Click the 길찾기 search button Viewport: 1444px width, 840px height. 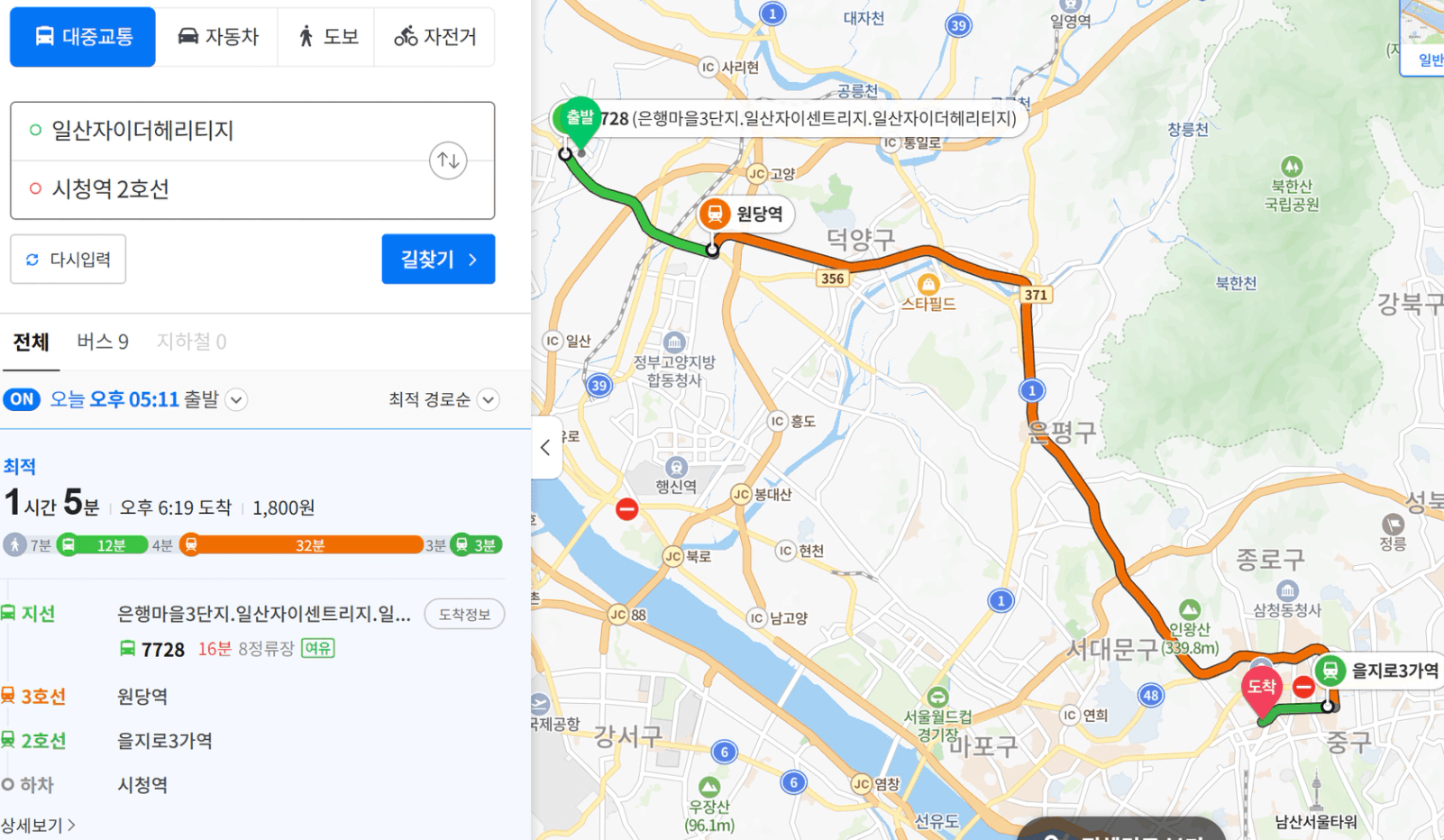coord(438,260)
